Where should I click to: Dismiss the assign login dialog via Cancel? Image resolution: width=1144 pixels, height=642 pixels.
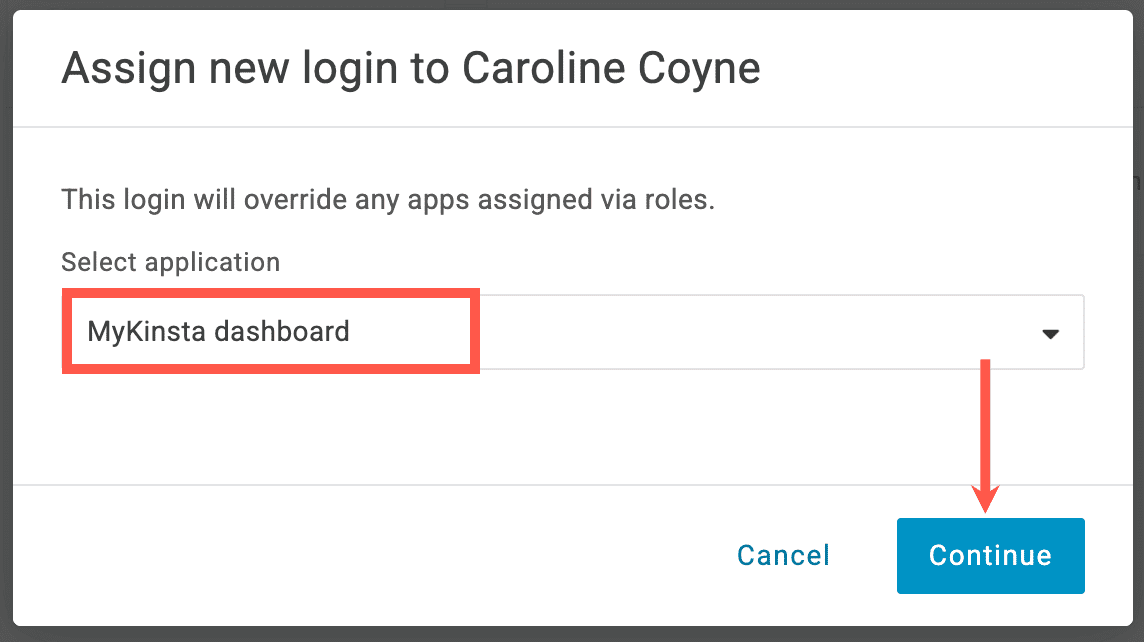click(x=782, y=555)
